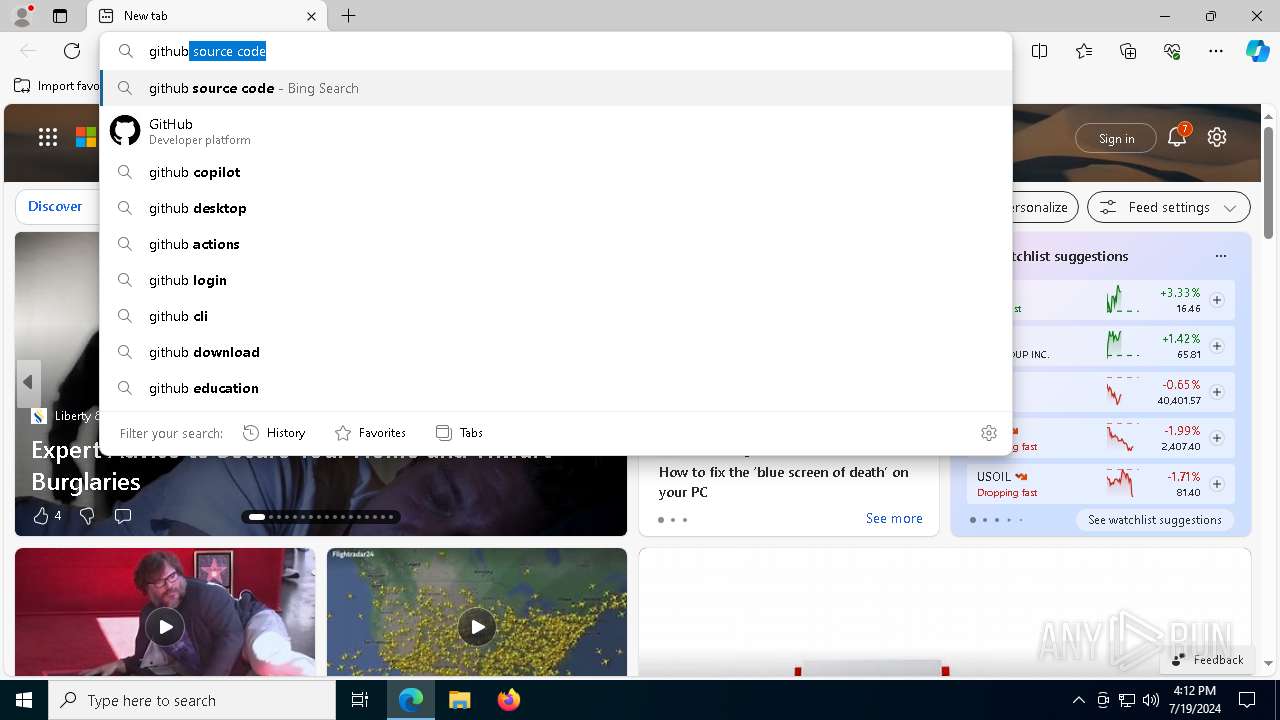Click the Sign in button
The width and height of the screenshot is (1280, 720).
click(1116, 138)
